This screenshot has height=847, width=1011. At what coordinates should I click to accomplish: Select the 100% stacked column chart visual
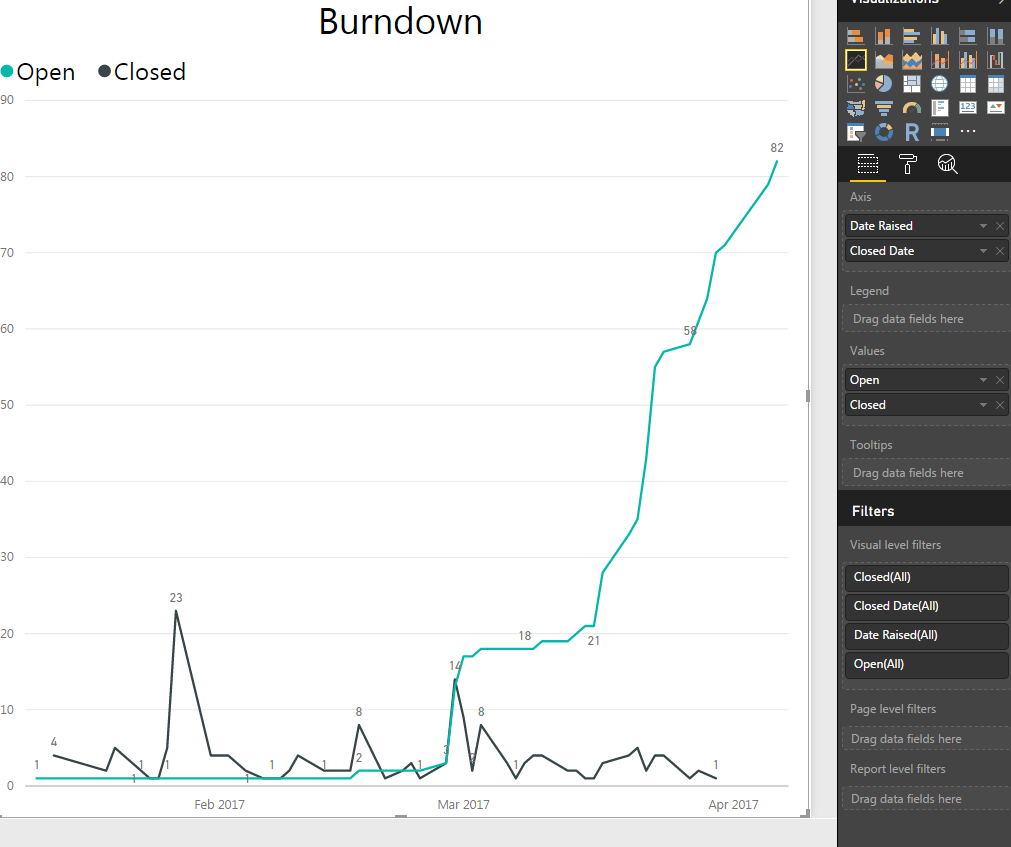[x=996, y=36]
